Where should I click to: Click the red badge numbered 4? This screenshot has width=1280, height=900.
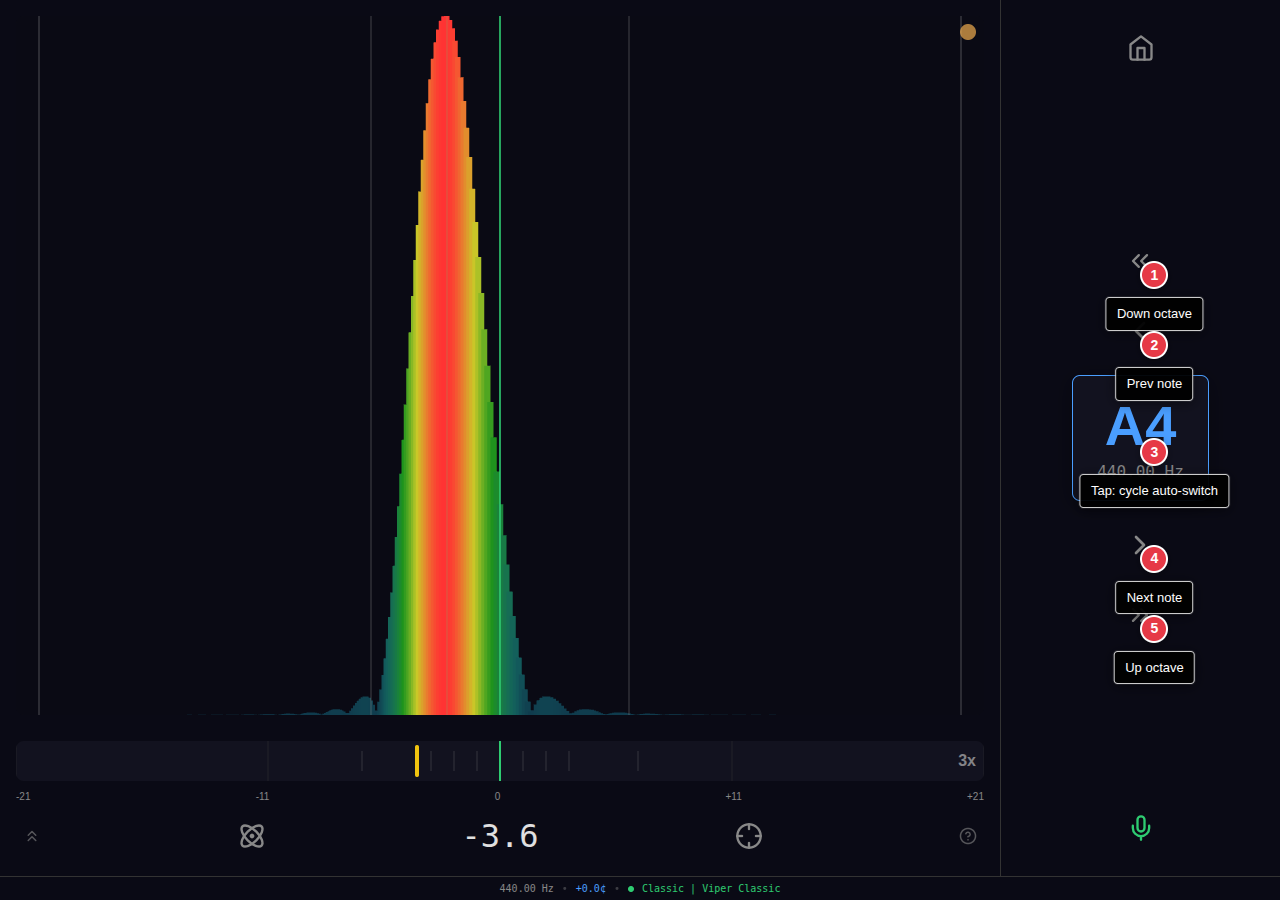(x=1154, y=559)
